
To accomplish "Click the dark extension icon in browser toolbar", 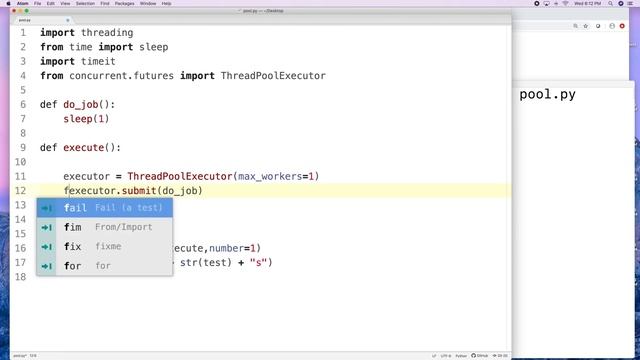I will tap(598, 26).
